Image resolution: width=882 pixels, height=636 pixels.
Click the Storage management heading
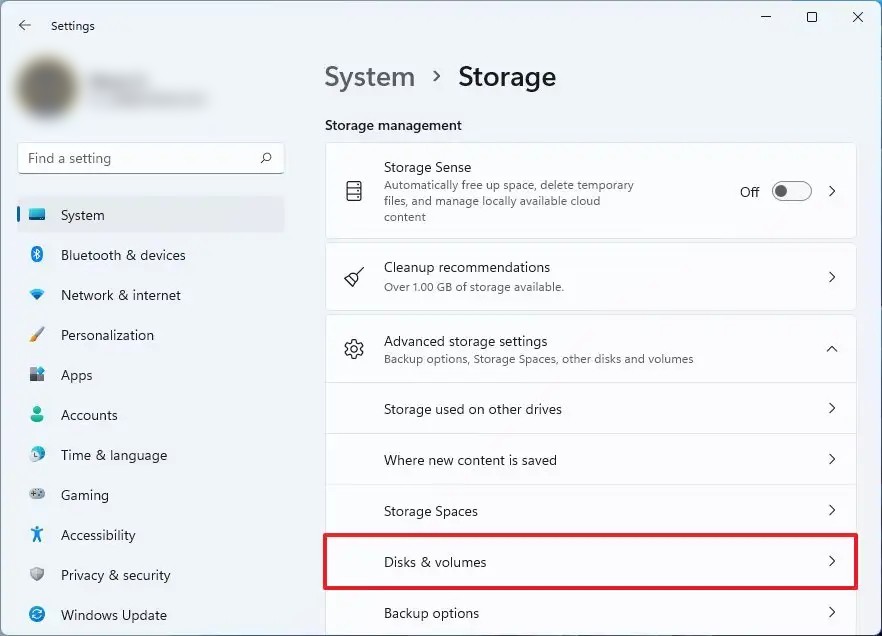tap(393, 125)
